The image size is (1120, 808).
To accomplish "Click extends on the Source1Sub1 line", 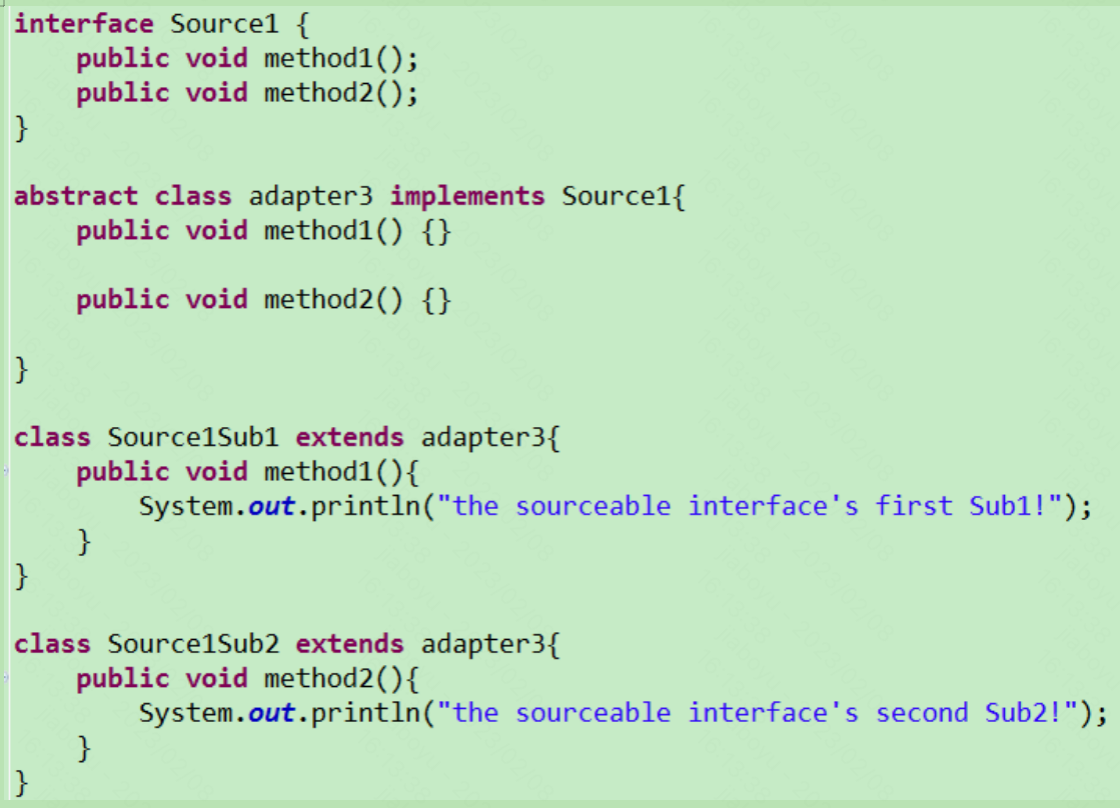I will coord(350,437).
